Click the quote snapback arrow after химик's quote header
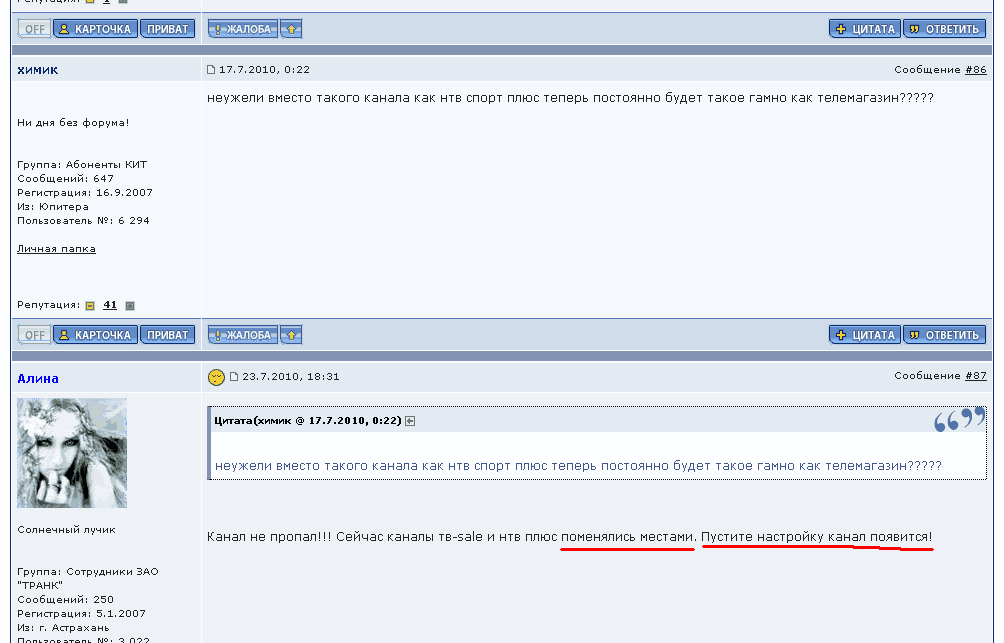Viewport: 1004px width, 643px height. [410, 421]
